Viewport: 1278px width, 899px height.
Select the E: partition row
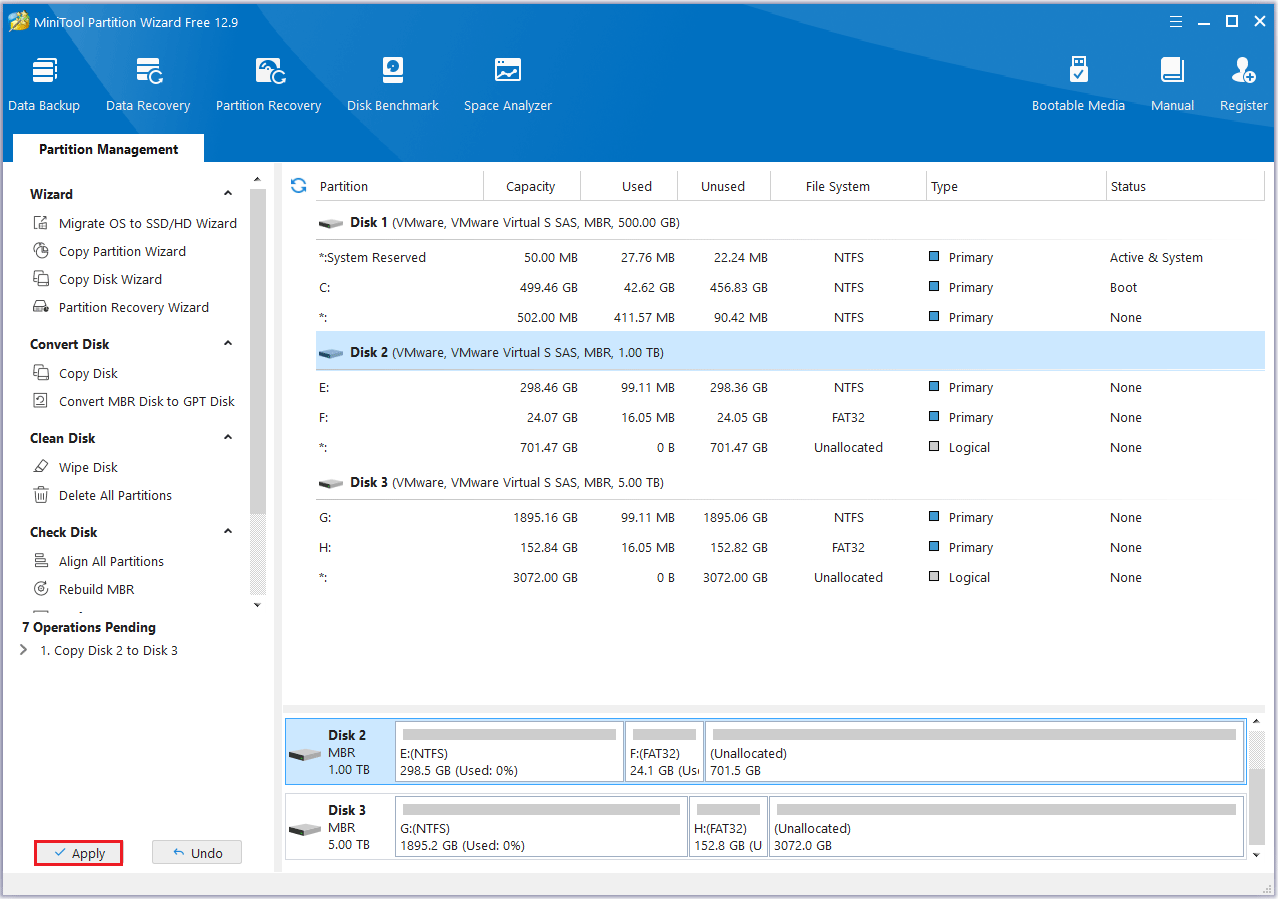[x=790, y=387]
